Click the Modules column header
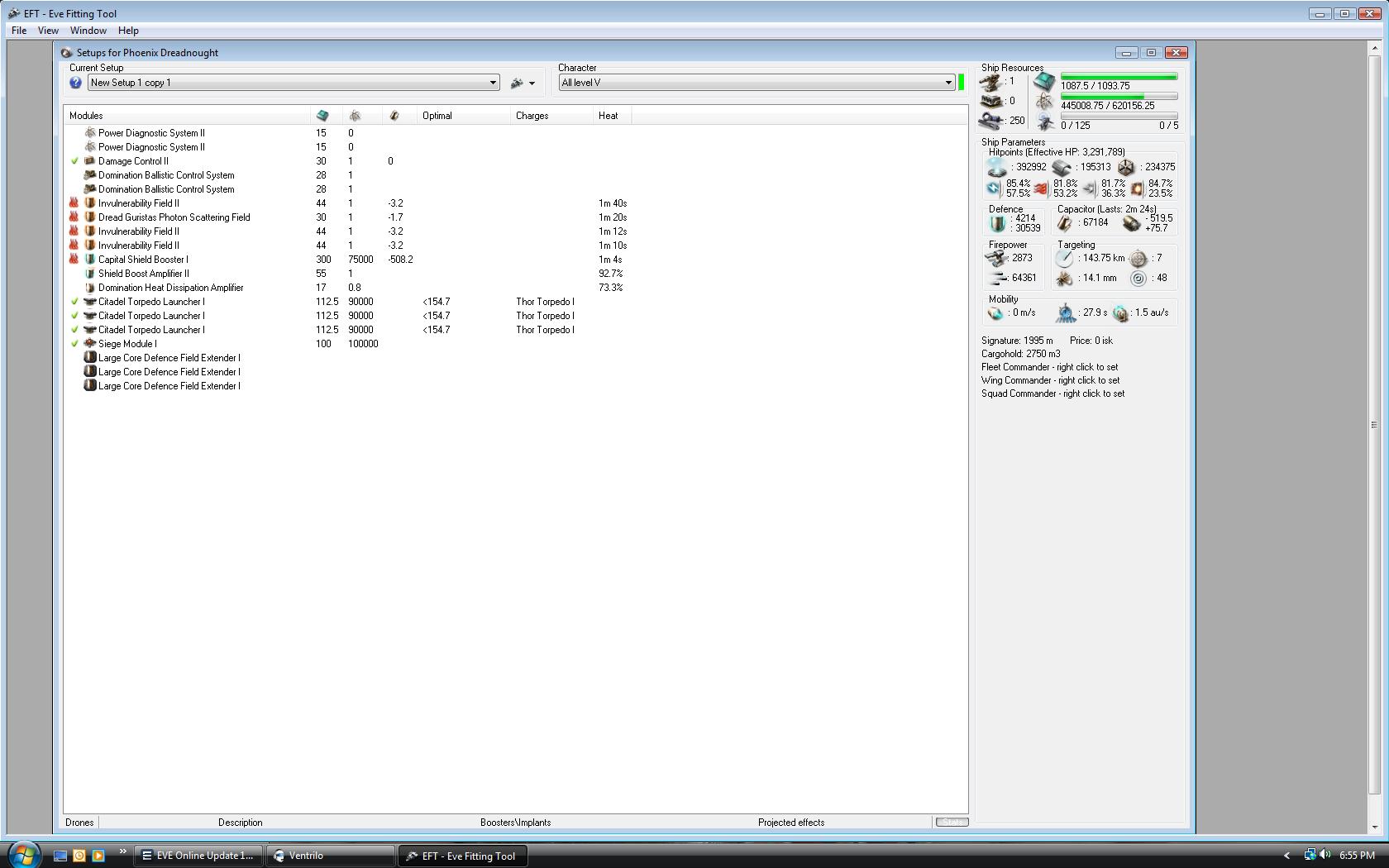1389x868 pixels. point(187,116)
